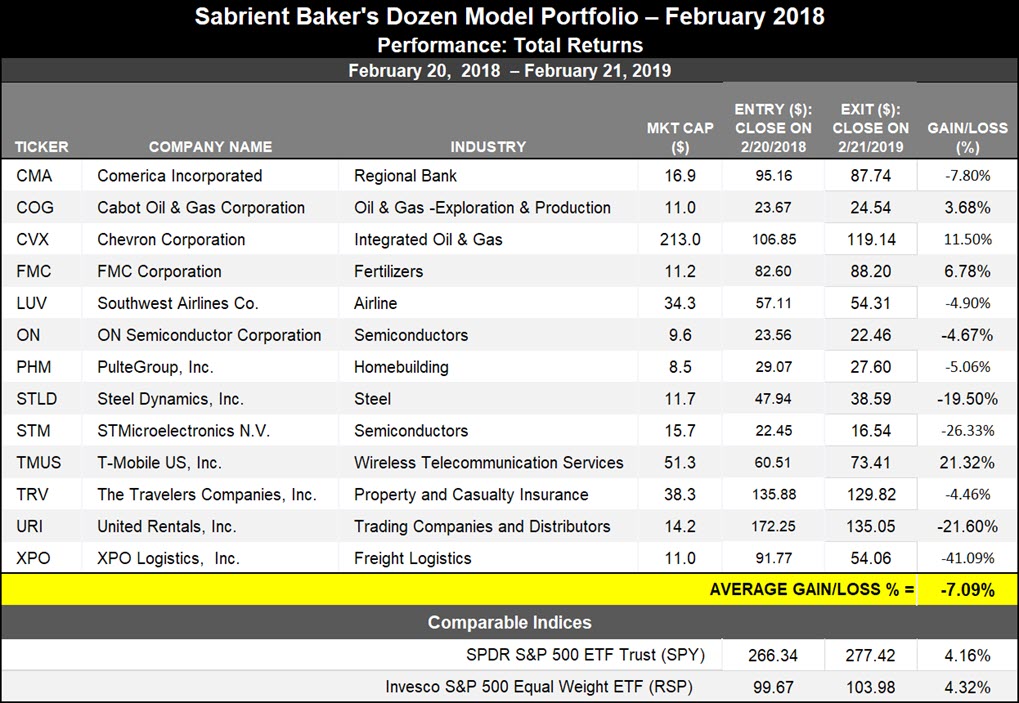The image size is (1019, 703).
Task: Click Cabot's gain value 3.68%
Action: pyautogui.click(x=968, y=207)
